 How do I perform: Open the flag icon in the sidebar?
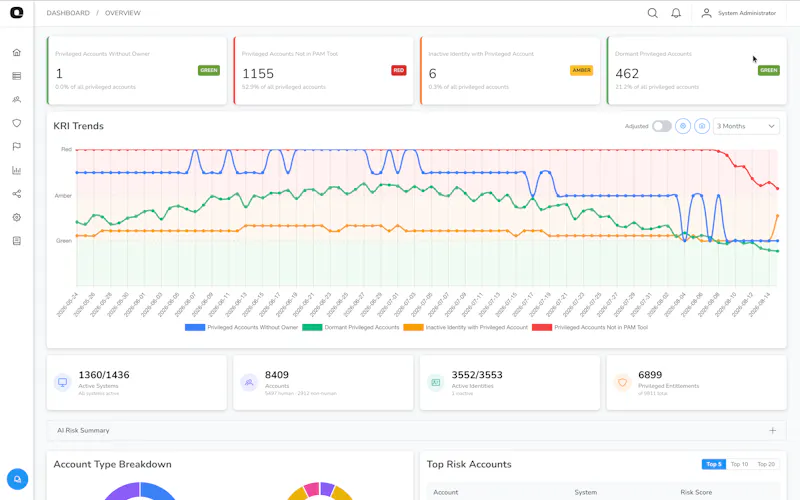tap(17, 146)
